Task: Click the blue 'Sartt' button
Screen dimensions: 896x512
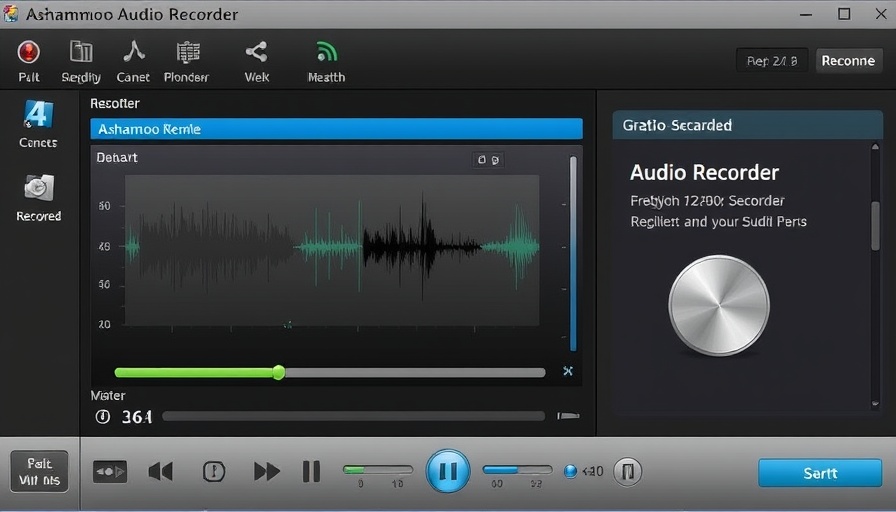Action: [820, 473]
